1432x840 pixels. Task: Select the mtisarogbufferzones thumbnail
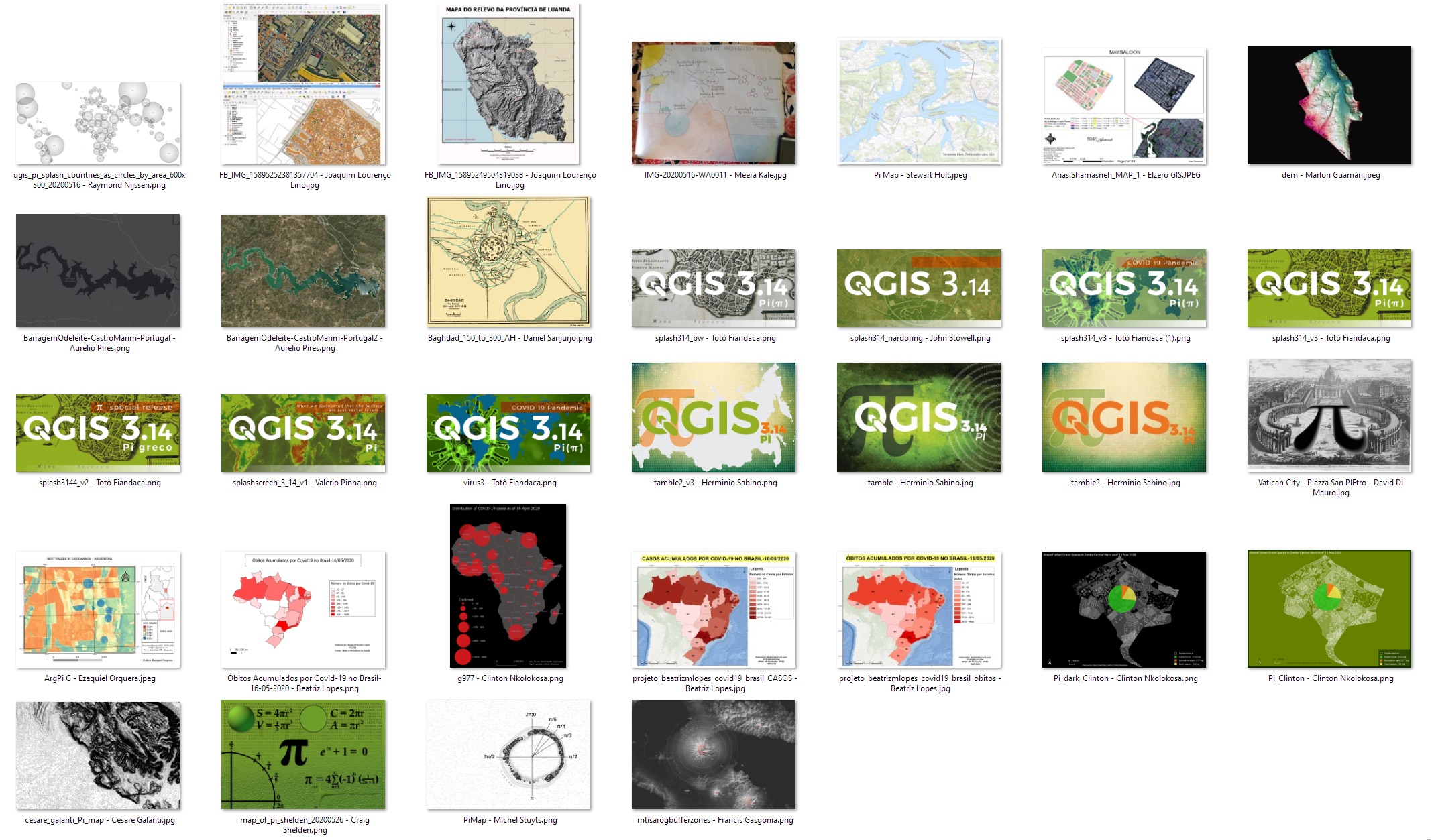[714, 754]
